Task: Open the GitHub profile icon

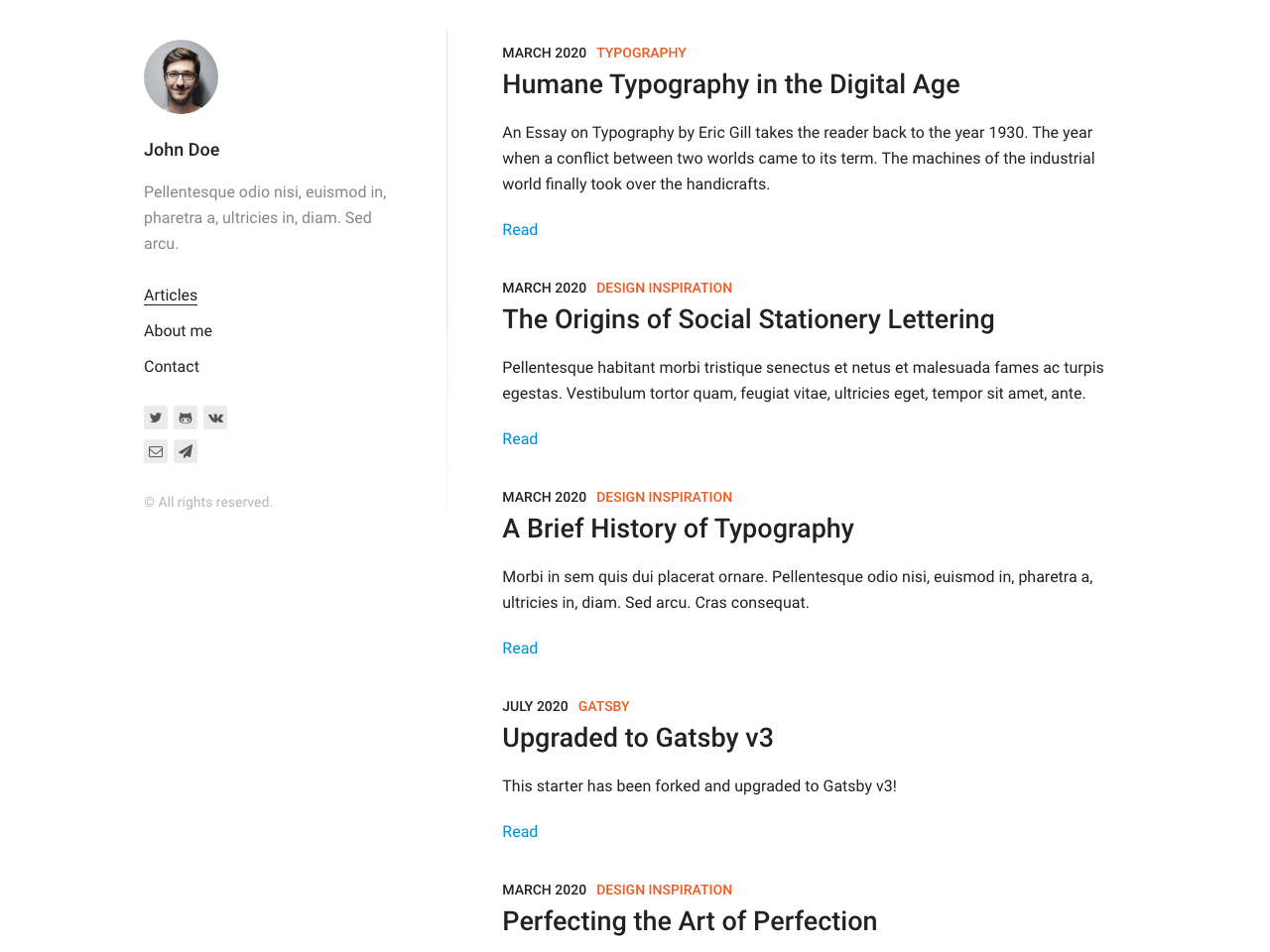Action: tap(186, 417)
